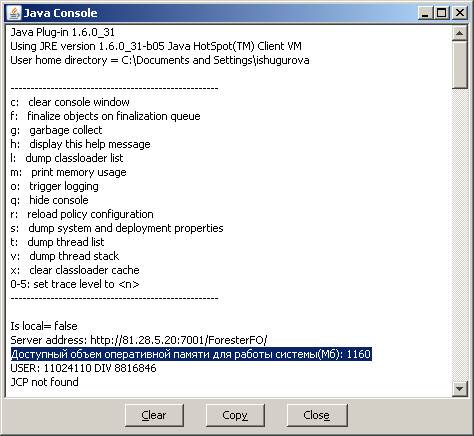
Task: Click the scrollbar down arrow
Action: pos(460,388)
